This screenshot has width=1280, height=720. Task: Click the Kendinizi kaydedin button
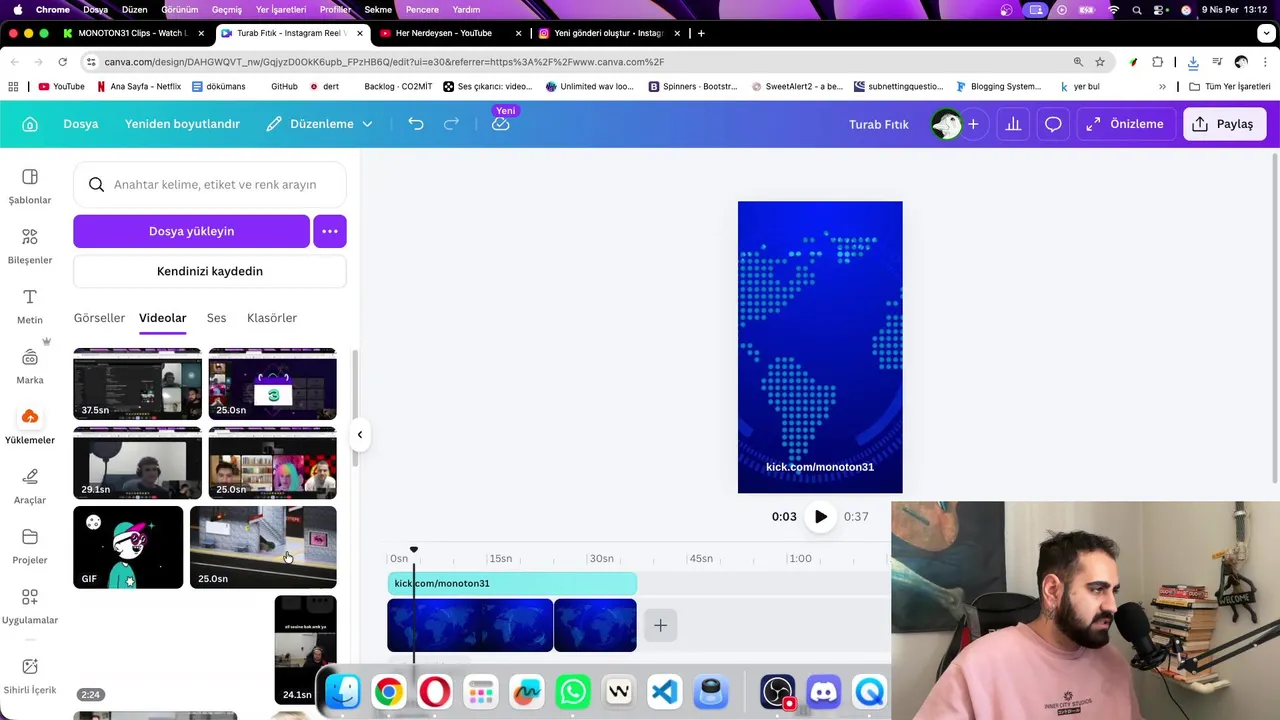[x=210, y=271]
